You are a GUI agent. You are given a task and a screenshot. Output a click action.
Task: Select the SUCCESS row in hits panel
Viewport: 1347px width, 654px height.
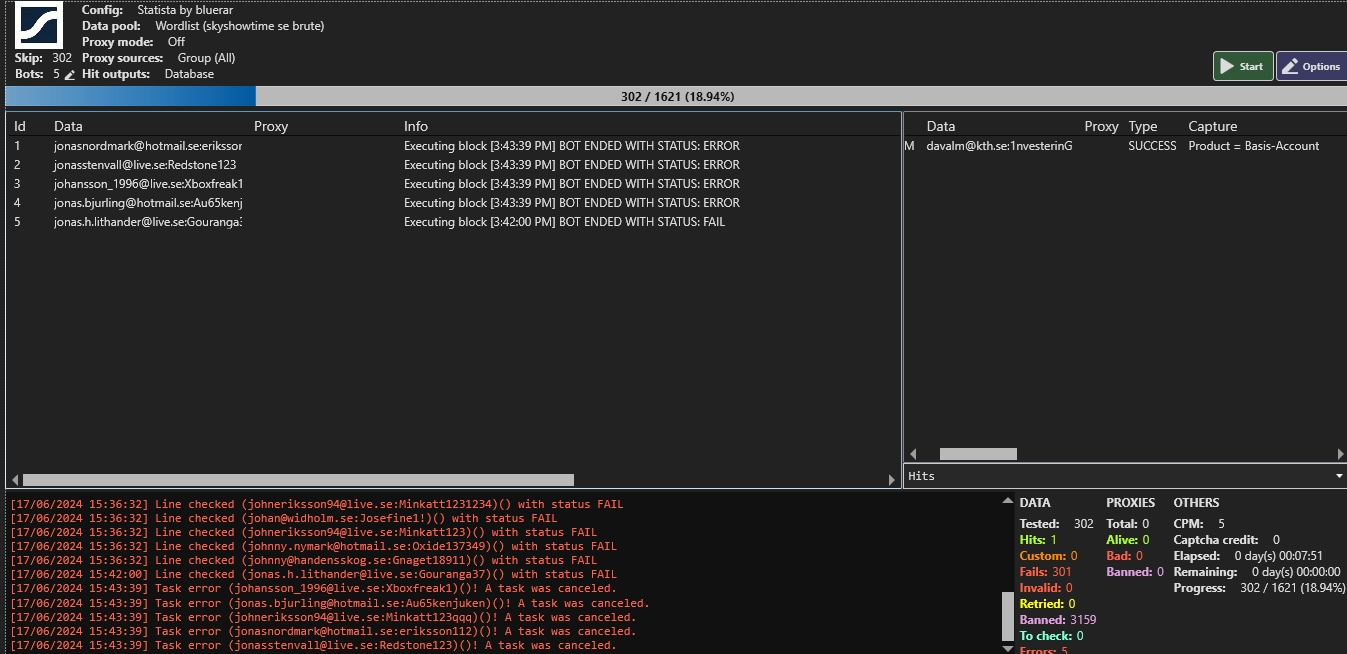click(x=1100, y=146)
